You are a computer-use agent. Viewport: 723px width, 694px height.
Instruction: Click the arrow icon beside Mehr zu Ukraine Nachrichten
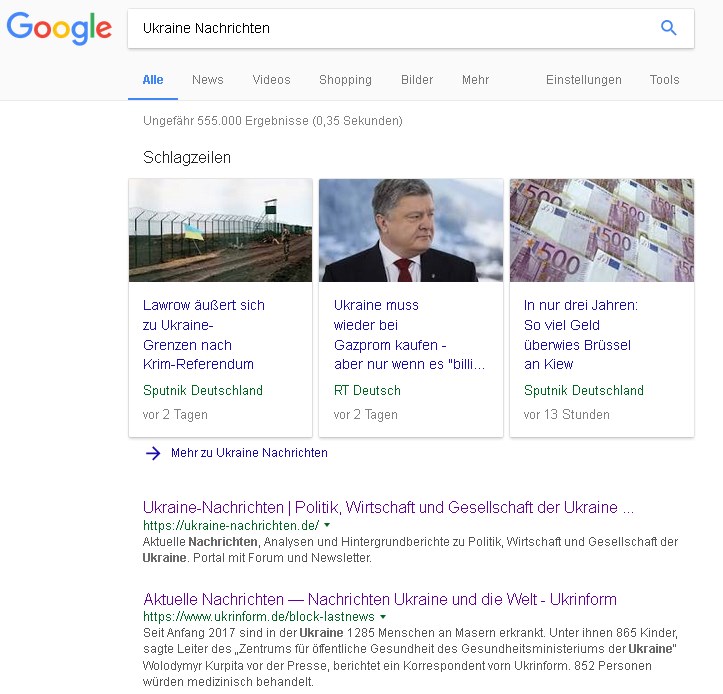point(153,453)
